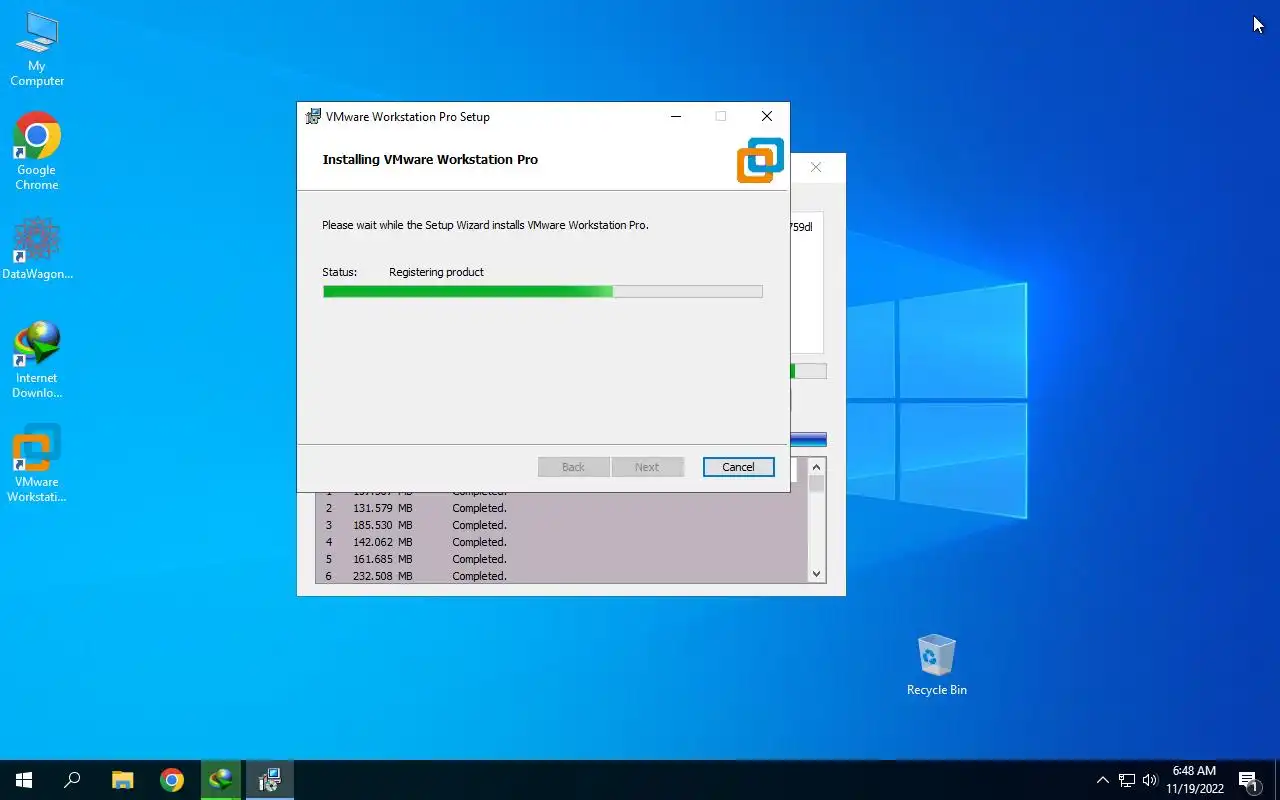This screenshot has width=1280, height=800.
Task: Open the Internet Download Manager desktop shortcut
Action: 37,360
